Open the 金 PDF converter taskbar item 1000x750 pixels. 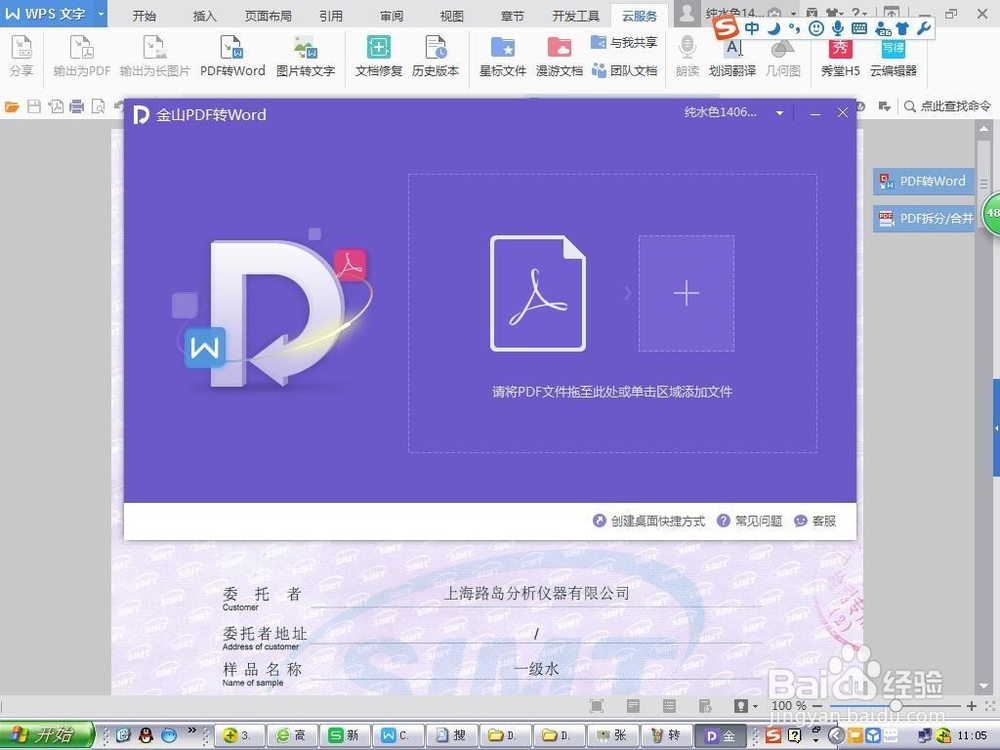(x=719, y=735)
